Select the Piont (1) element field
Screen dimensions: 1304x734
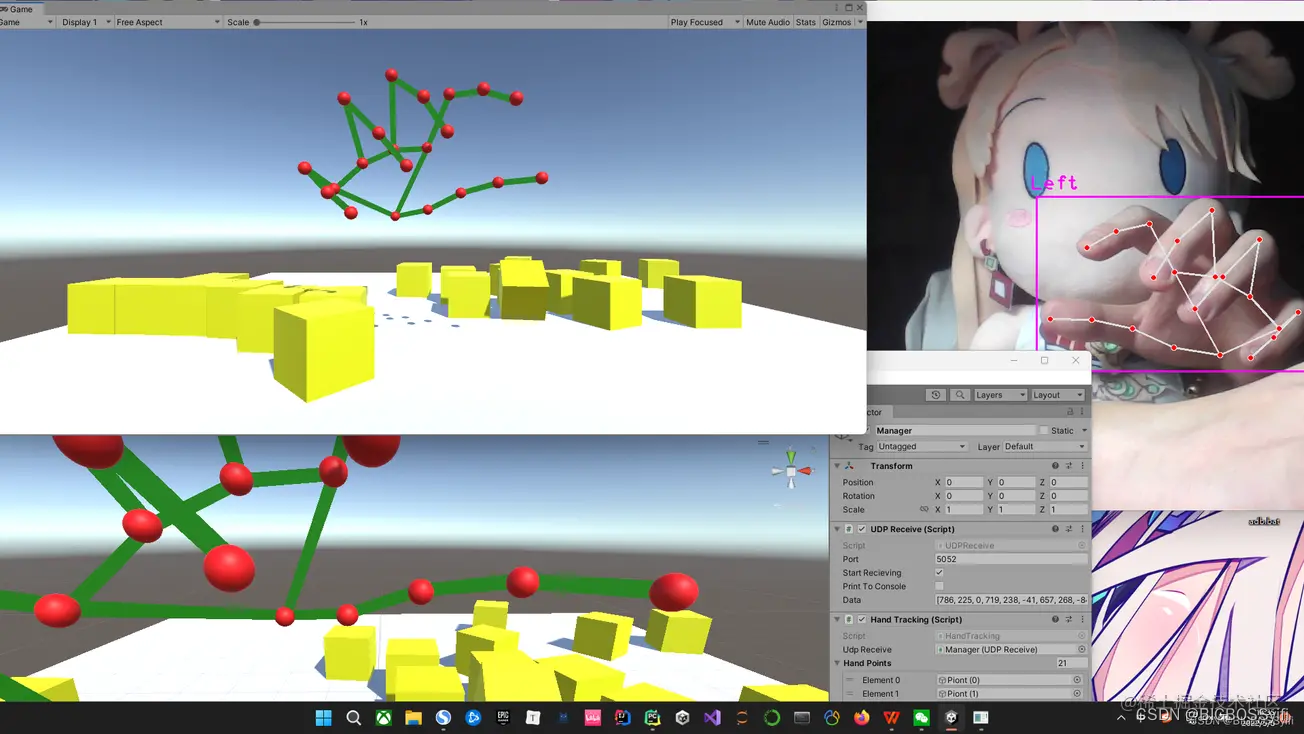tap(1010, 694)
